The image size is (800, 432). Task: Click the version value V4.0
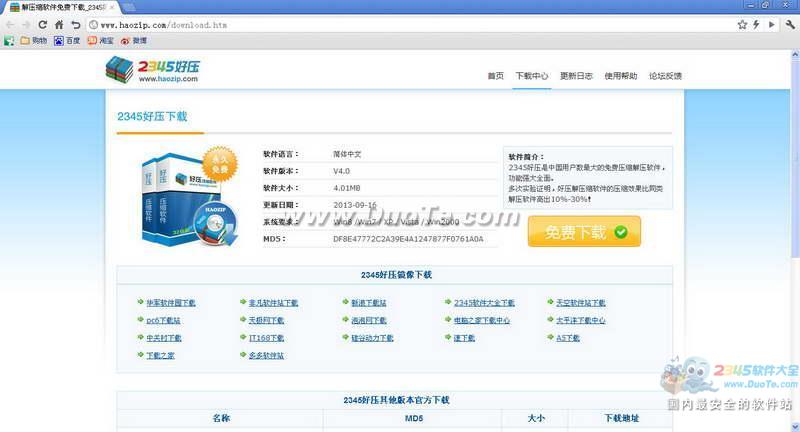(x=341, y=171)
